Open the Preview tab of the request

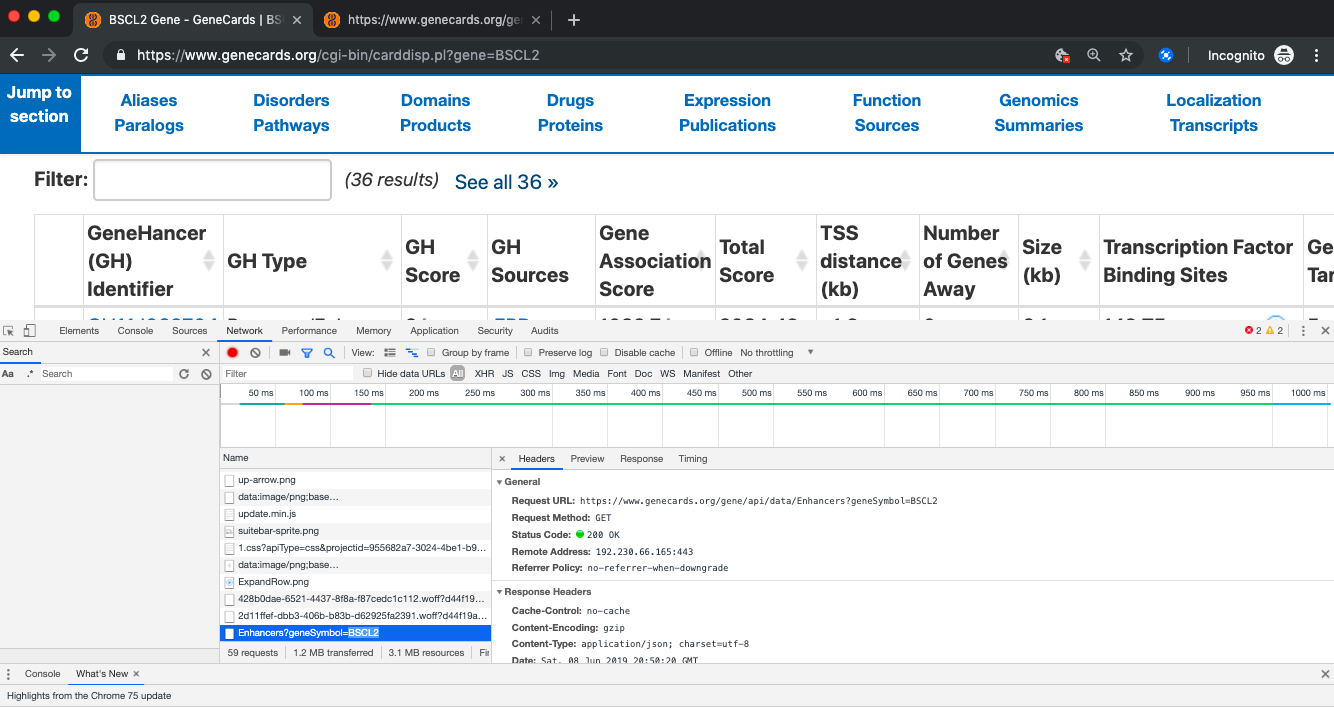(x=587, y=459)
